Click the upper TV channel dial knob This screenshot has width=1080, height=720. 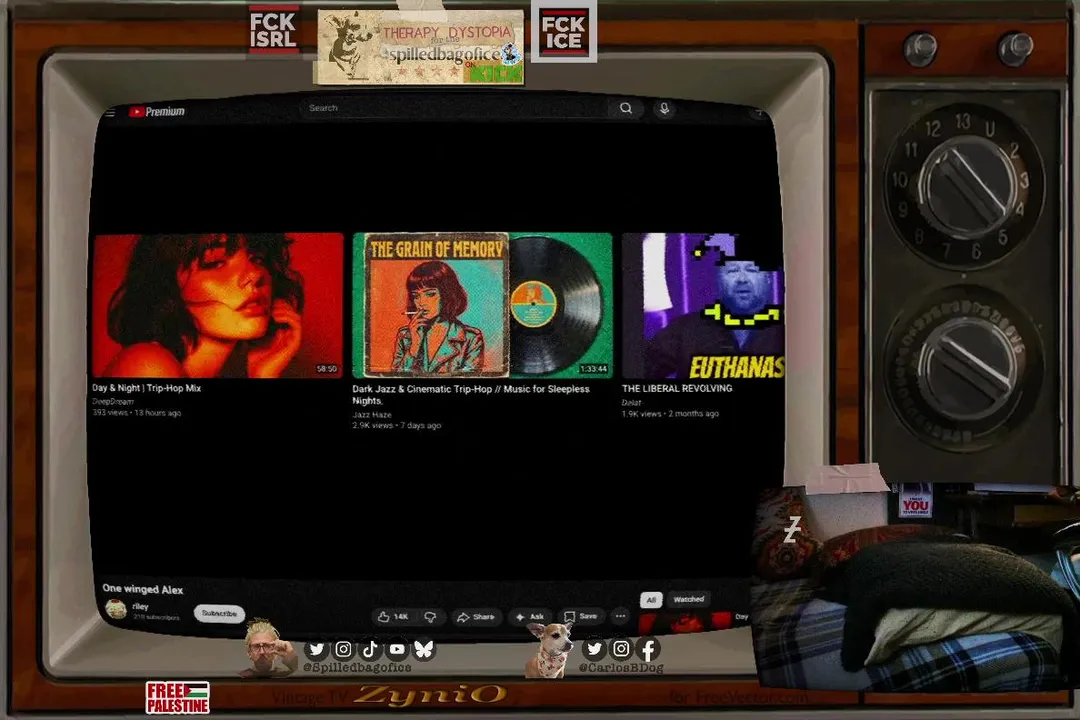coord(966,185)
